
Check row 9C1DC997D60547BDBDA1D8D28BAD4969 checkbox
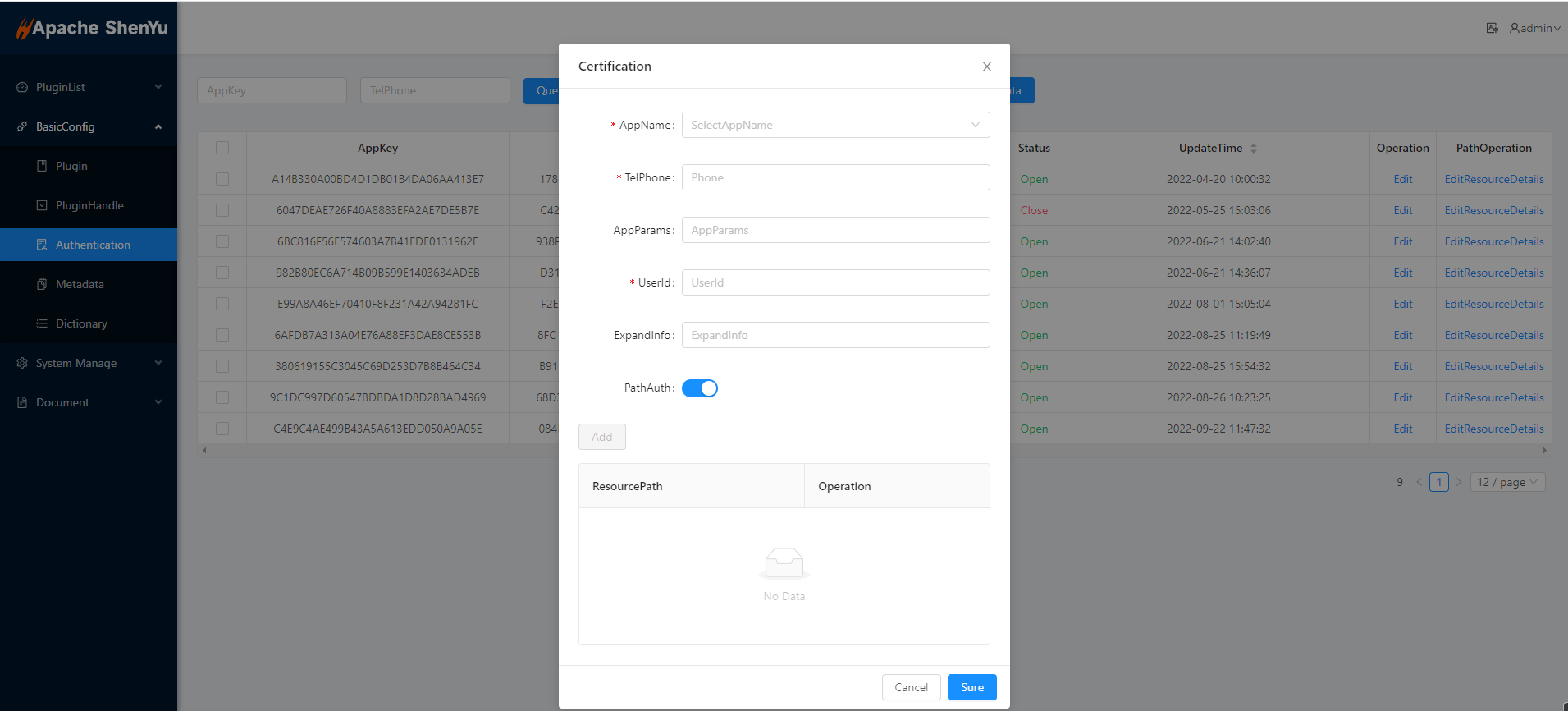click(x=222, y=397)
